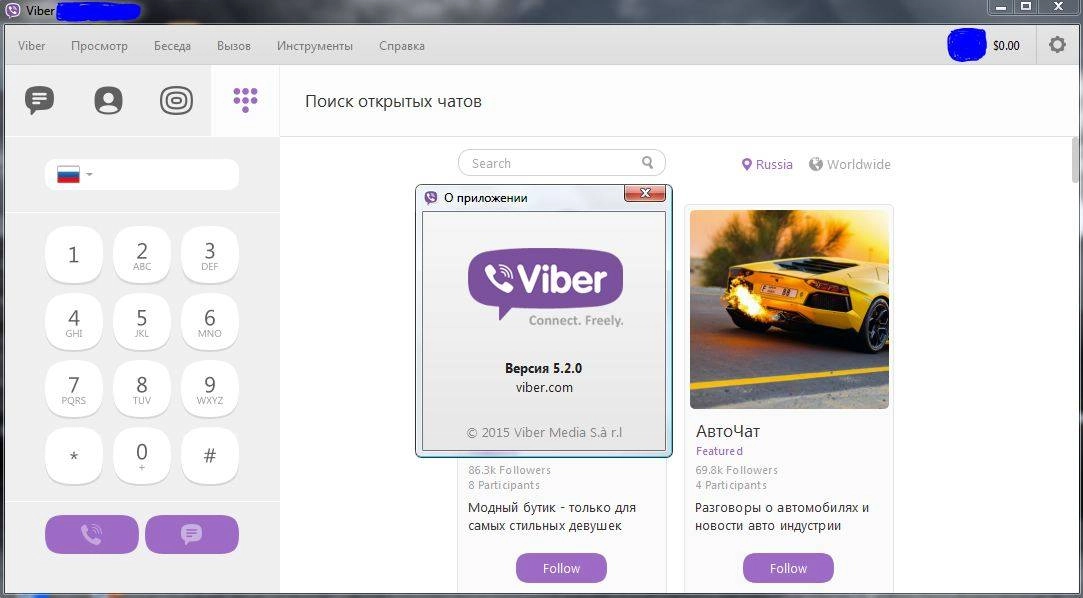
Task: Click dialpad key 2 ABC
Action: [142, 255]
